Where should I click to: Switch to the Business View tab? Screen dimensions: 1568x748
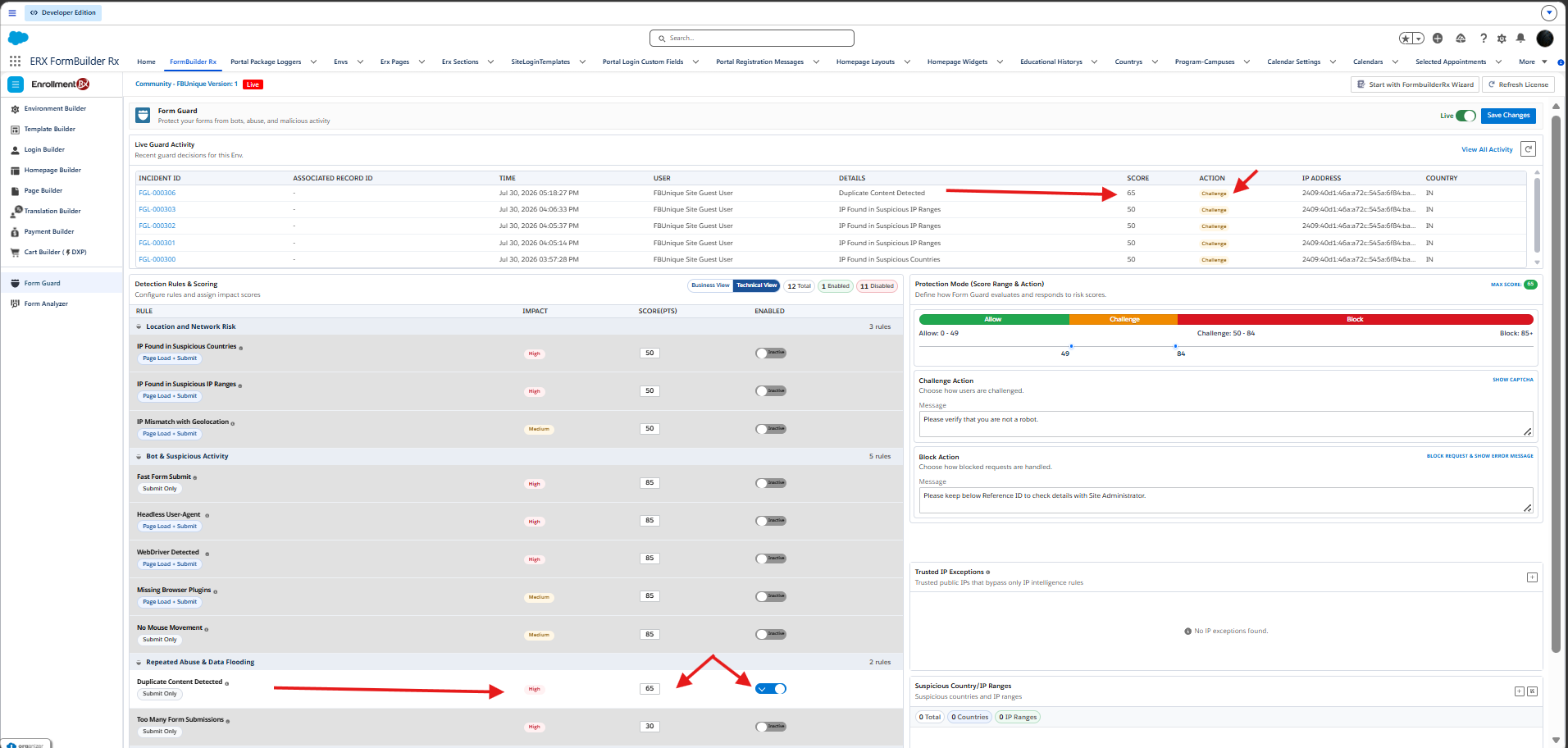tap(710, 285)
